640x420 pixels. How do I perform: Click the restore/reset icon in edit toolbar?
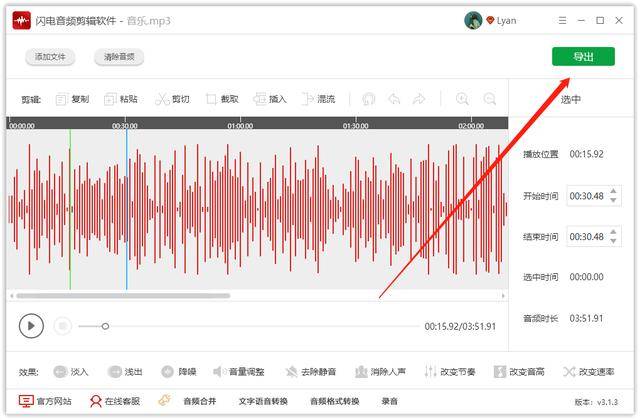368,99
